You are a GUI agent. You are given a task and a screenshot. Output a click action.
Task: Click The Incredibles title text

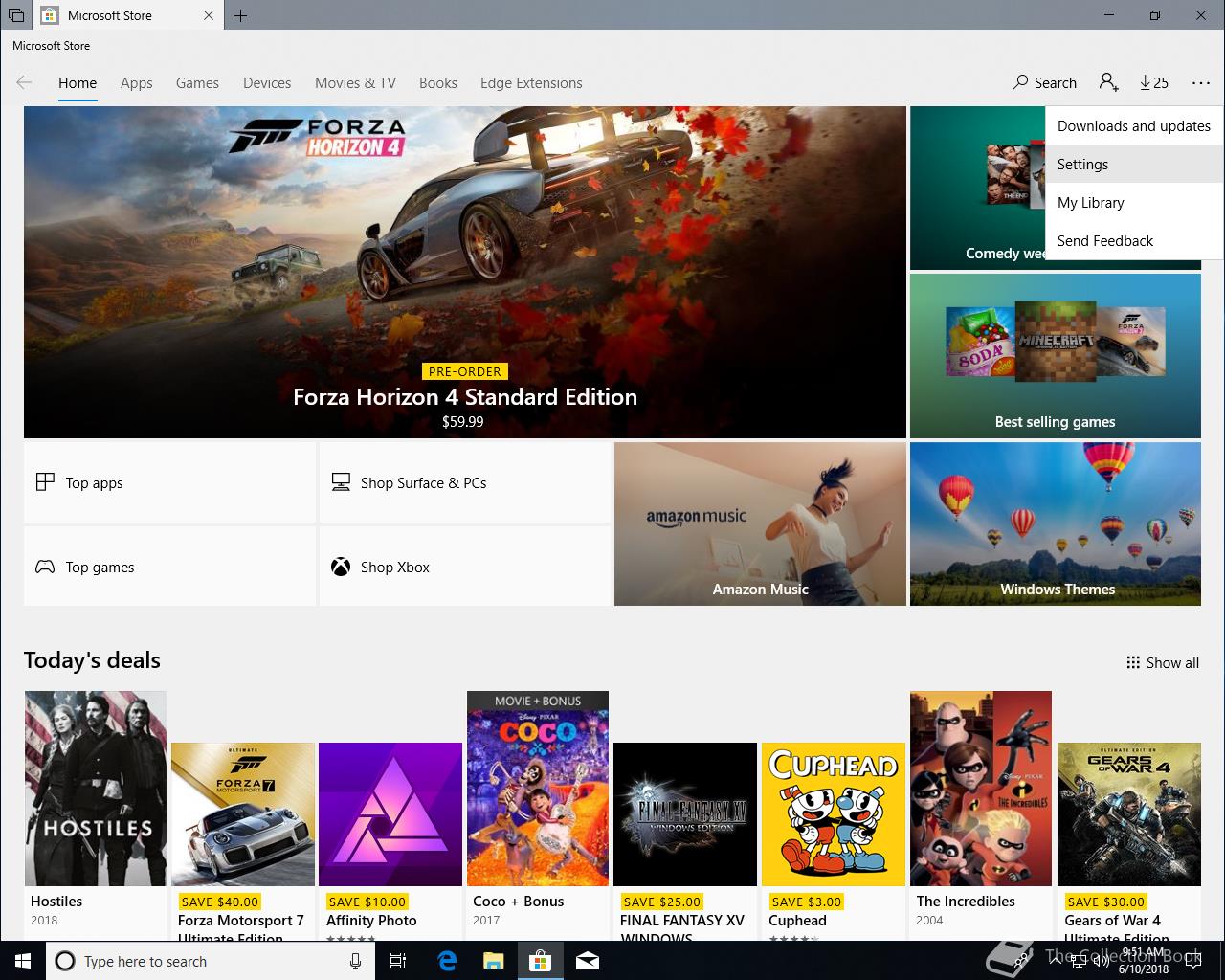click(966, 902)
